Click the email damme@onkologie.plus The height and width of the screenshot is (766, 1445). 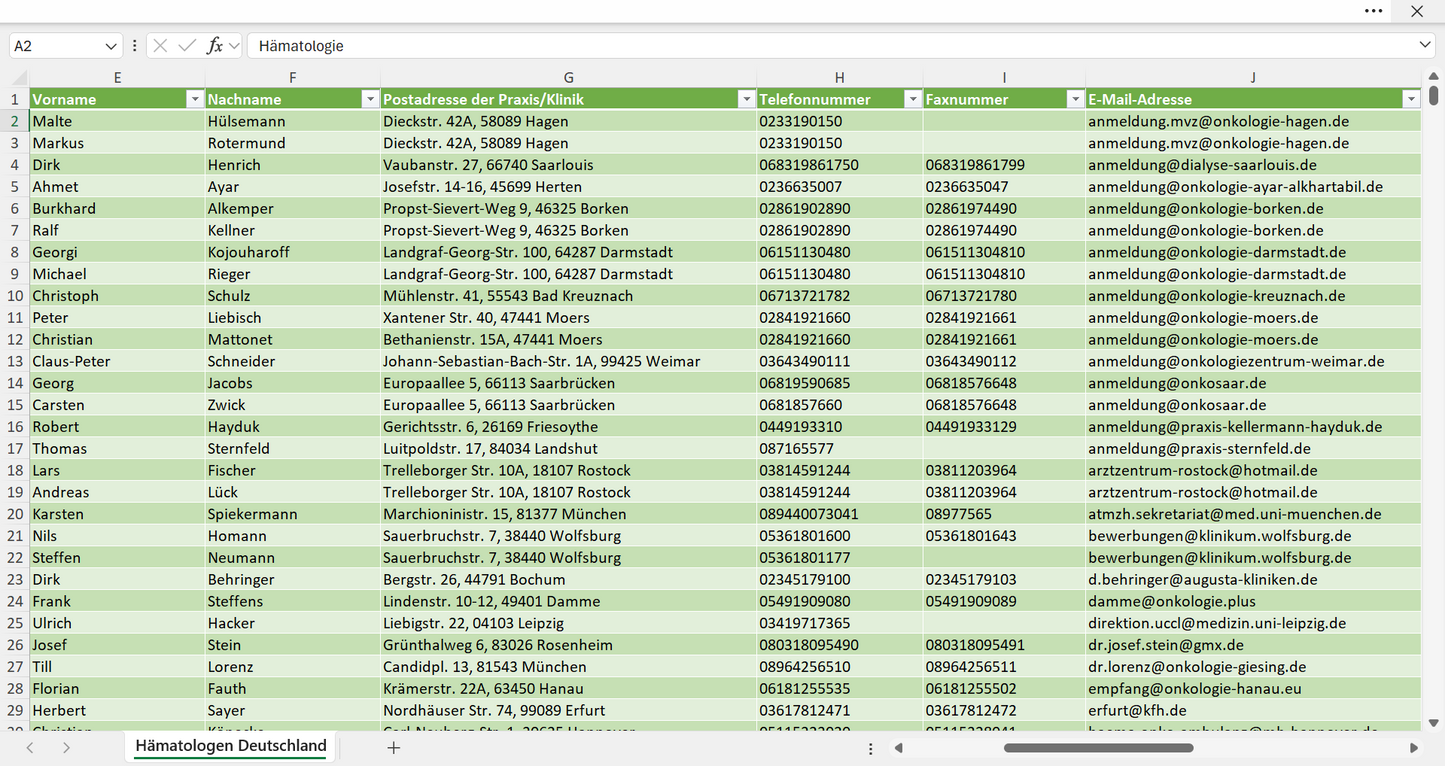coord(1172,601)
